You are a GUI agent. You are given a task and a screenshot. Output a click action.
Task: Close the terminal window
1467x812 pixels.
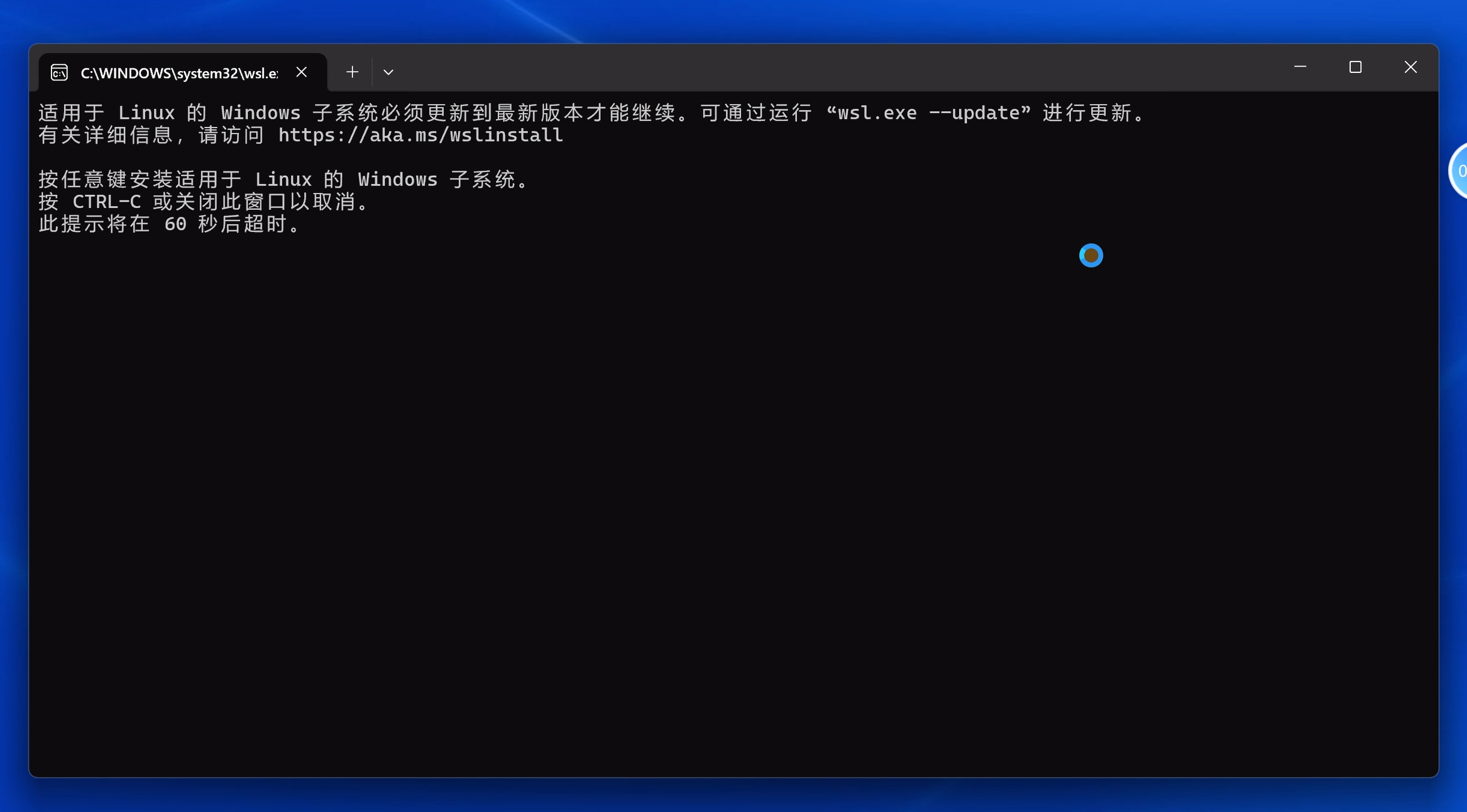click(1410, 67)
